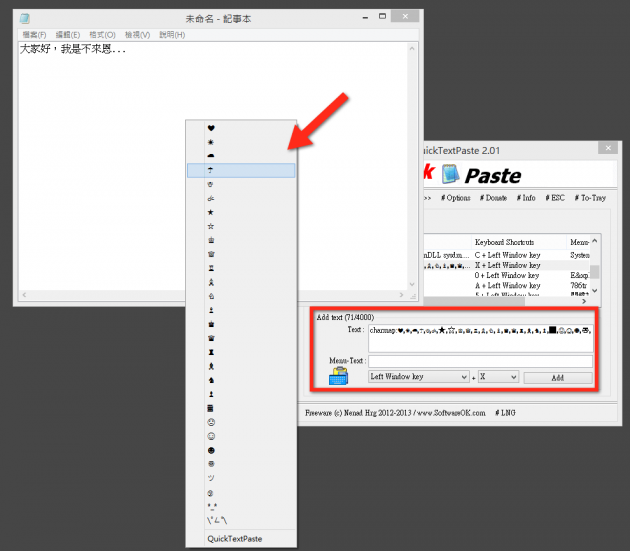Click the # To-Tray link

pyautogui.click(x=589, y=198)
